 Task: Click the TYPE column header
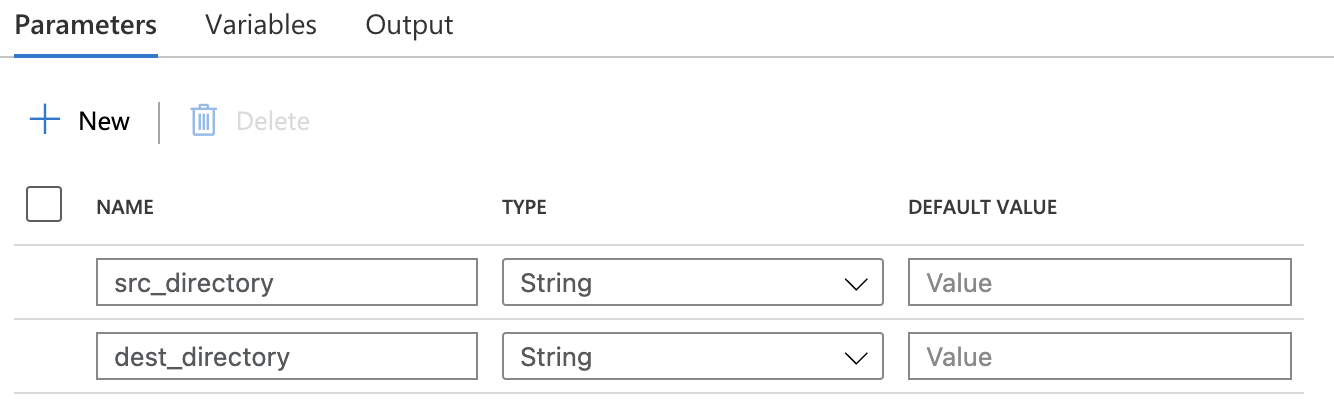click(524, 208)
